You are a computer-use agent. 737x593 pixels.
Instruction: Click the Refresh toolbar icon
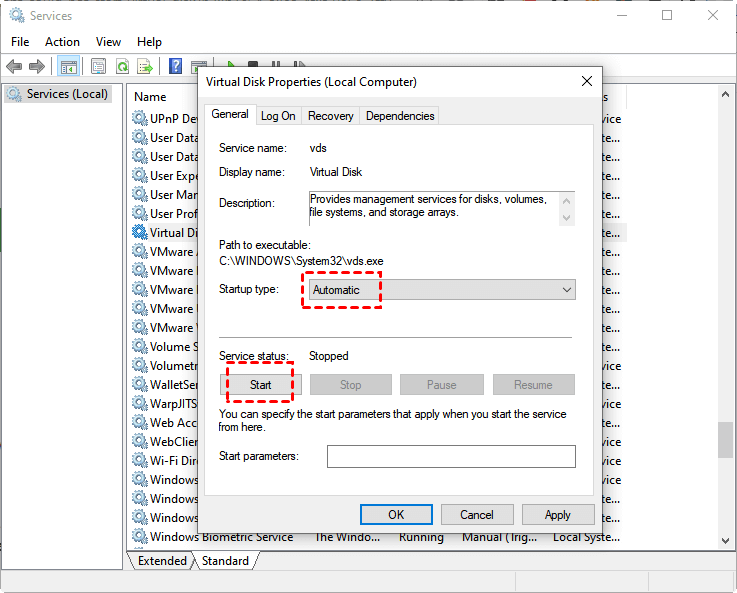click(x=122, y=66)
